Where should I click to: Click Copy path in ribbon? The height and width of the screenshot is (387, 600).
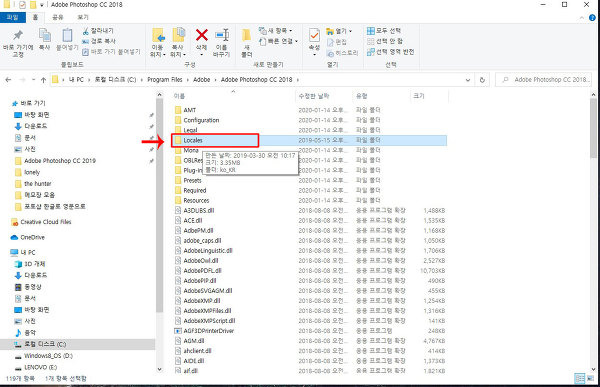[99, 41]
